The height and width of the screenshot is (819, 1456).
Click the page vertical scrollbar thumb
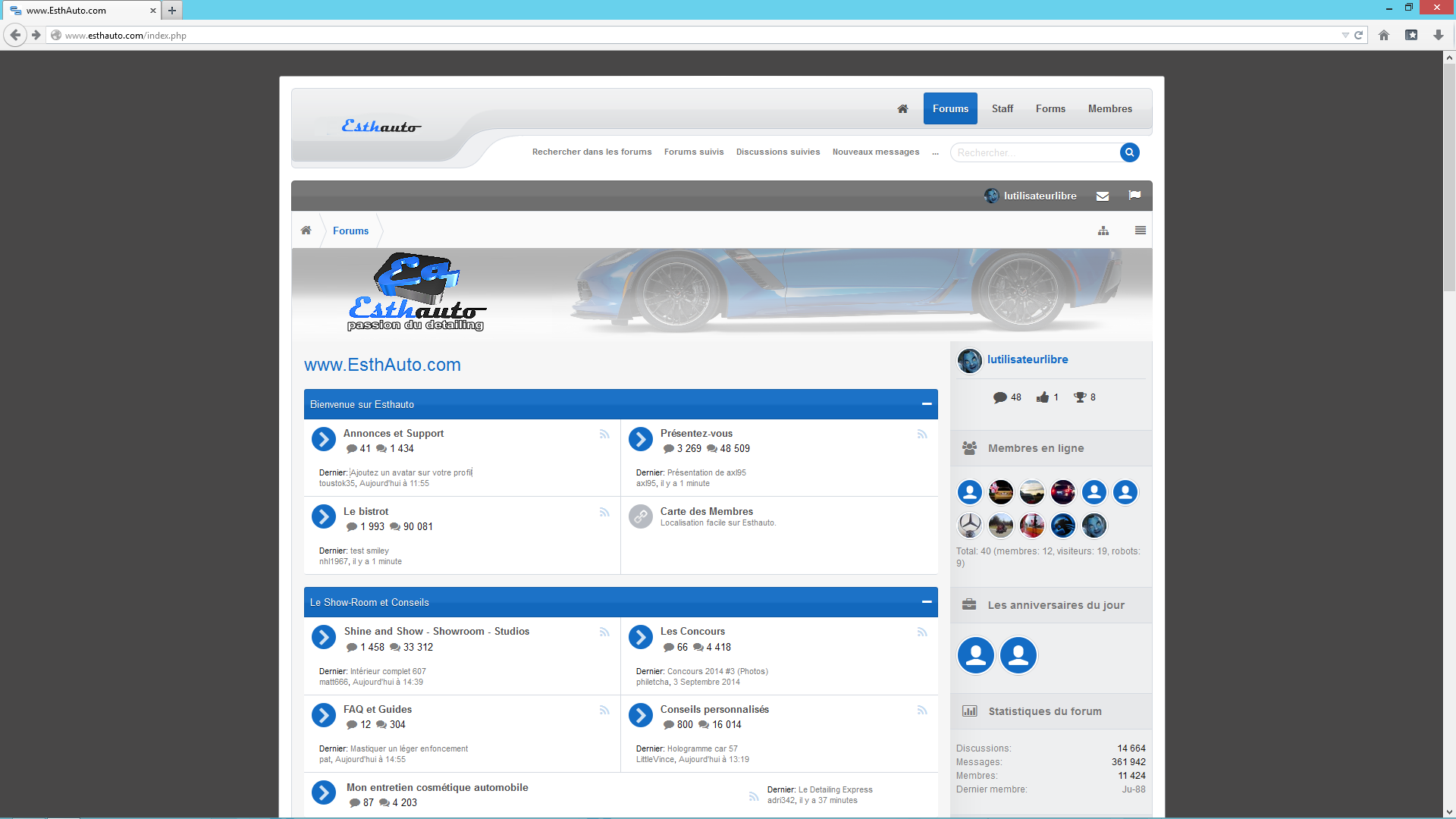coord(1449,177)
